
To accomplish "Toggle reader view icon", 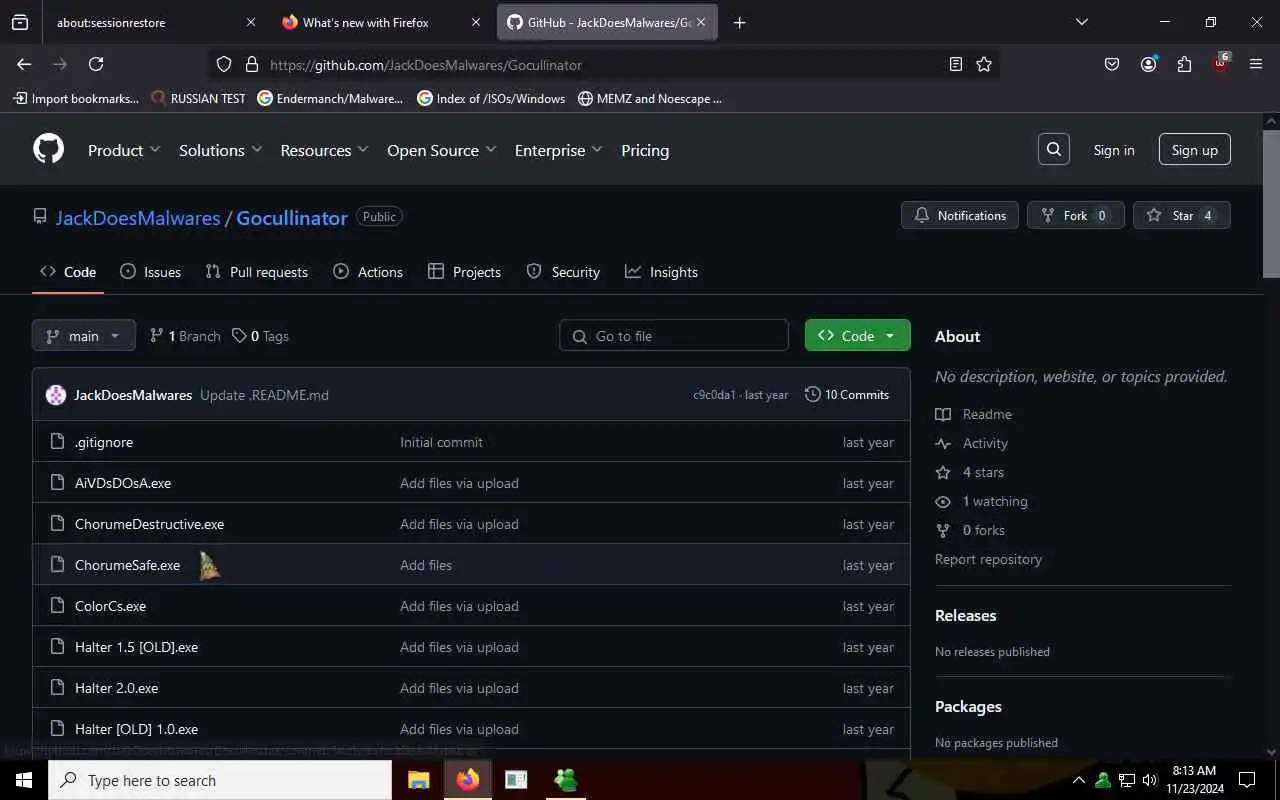I will click(956, 64).
